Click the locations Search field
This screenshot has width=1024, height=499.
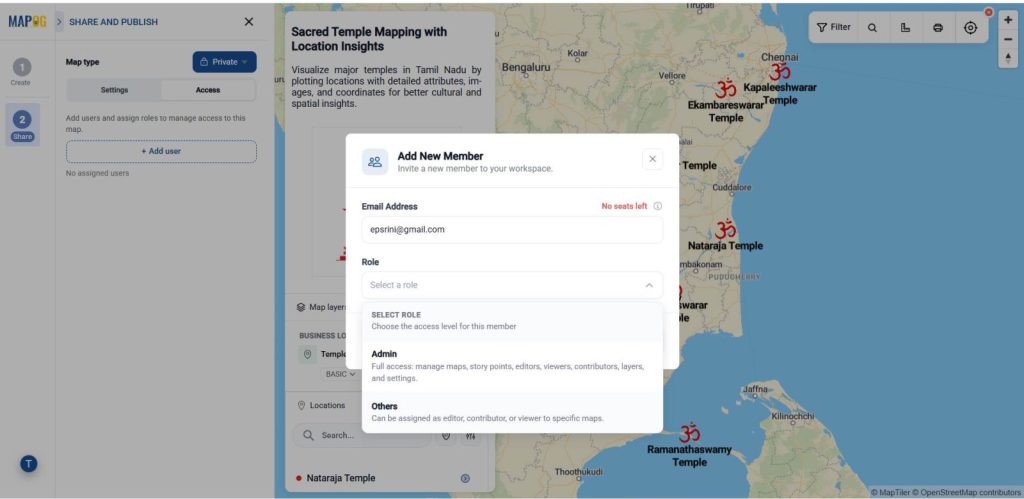pos(361,436)
